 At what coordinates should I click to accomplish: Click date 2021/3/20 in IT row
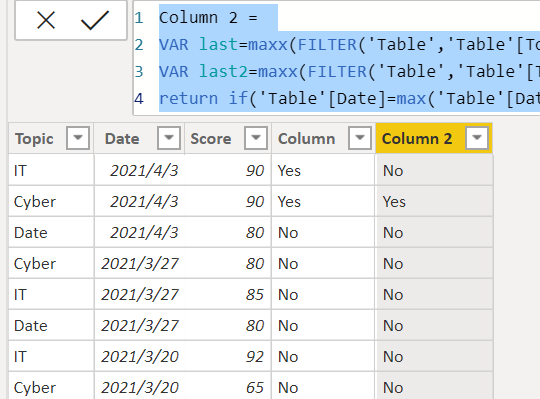(x=140, y=357)
